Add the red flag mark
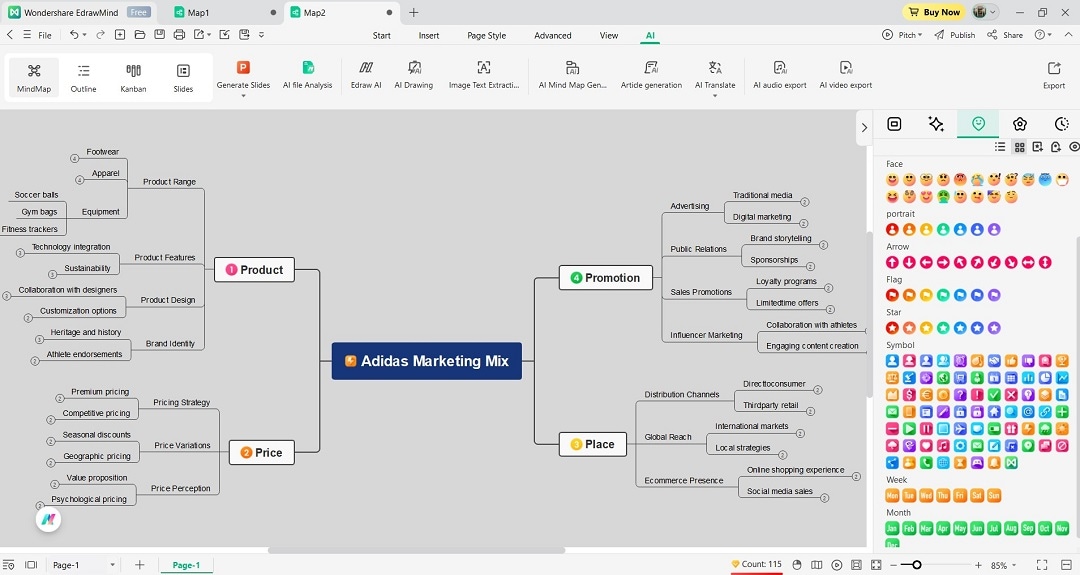 tap(892, 295)
